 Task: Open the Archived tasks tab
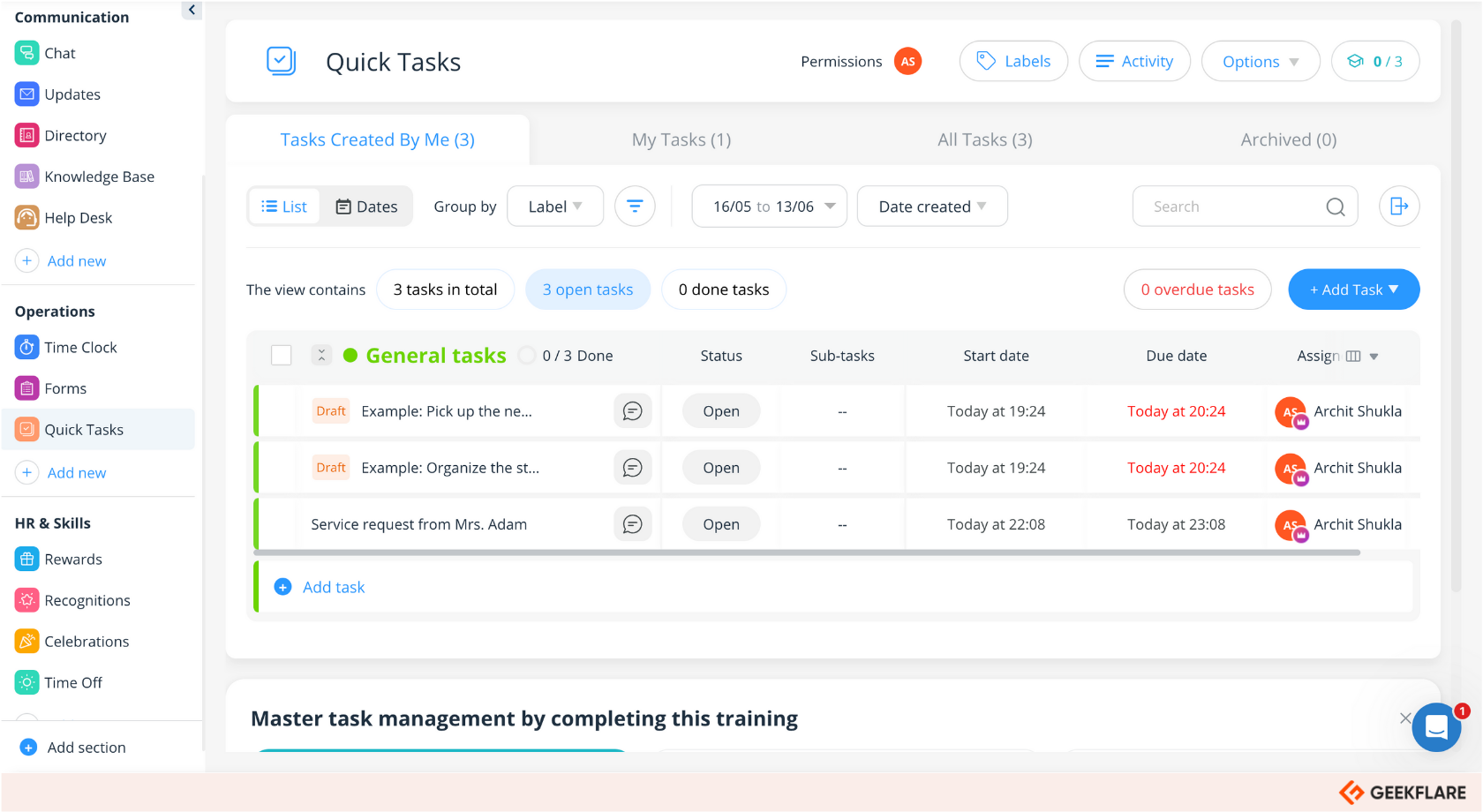click(x=1288, y=139)
